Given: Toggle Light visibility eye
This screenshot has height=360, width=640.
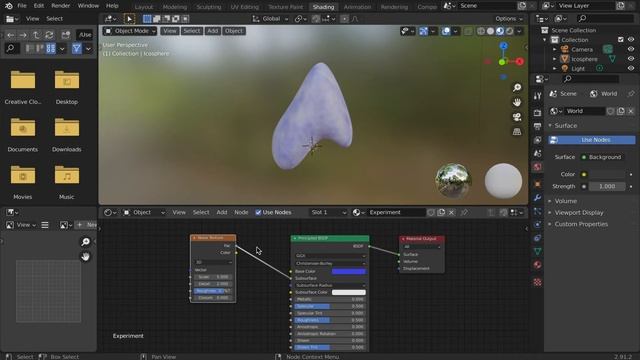Looking at the screenshot, I should coord(631,69).
